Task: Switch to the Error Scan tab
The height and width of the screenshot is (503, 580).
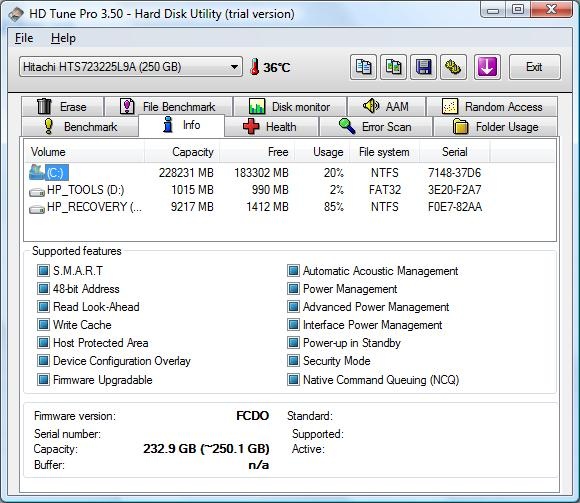Action: [x=375, y=126]
